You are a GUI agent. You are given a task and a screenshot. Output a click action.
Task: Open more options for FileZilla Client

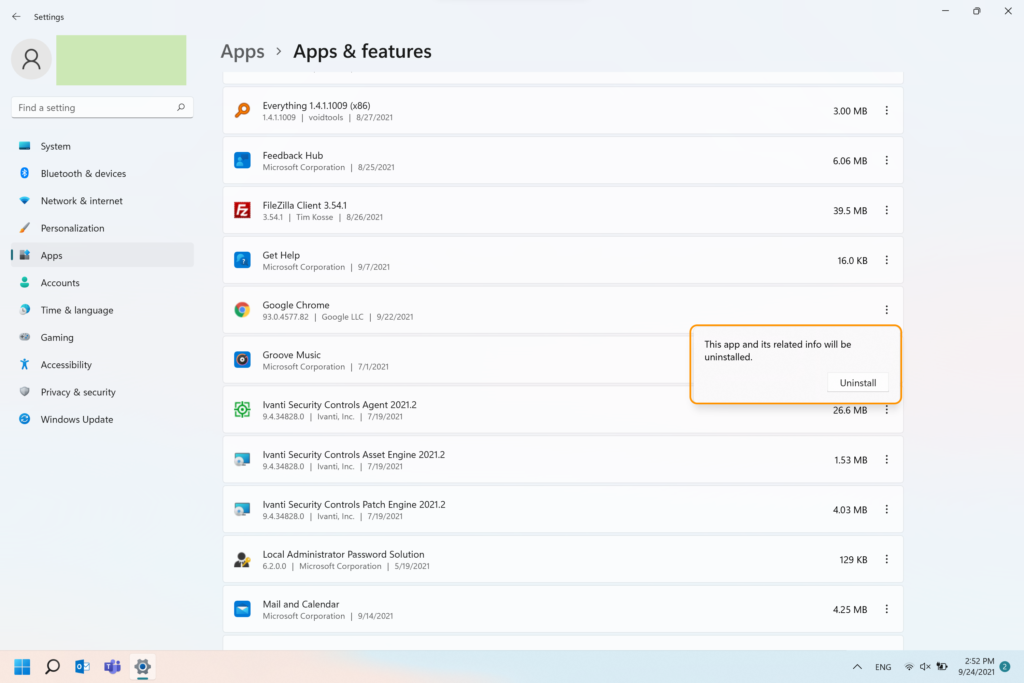886,211
